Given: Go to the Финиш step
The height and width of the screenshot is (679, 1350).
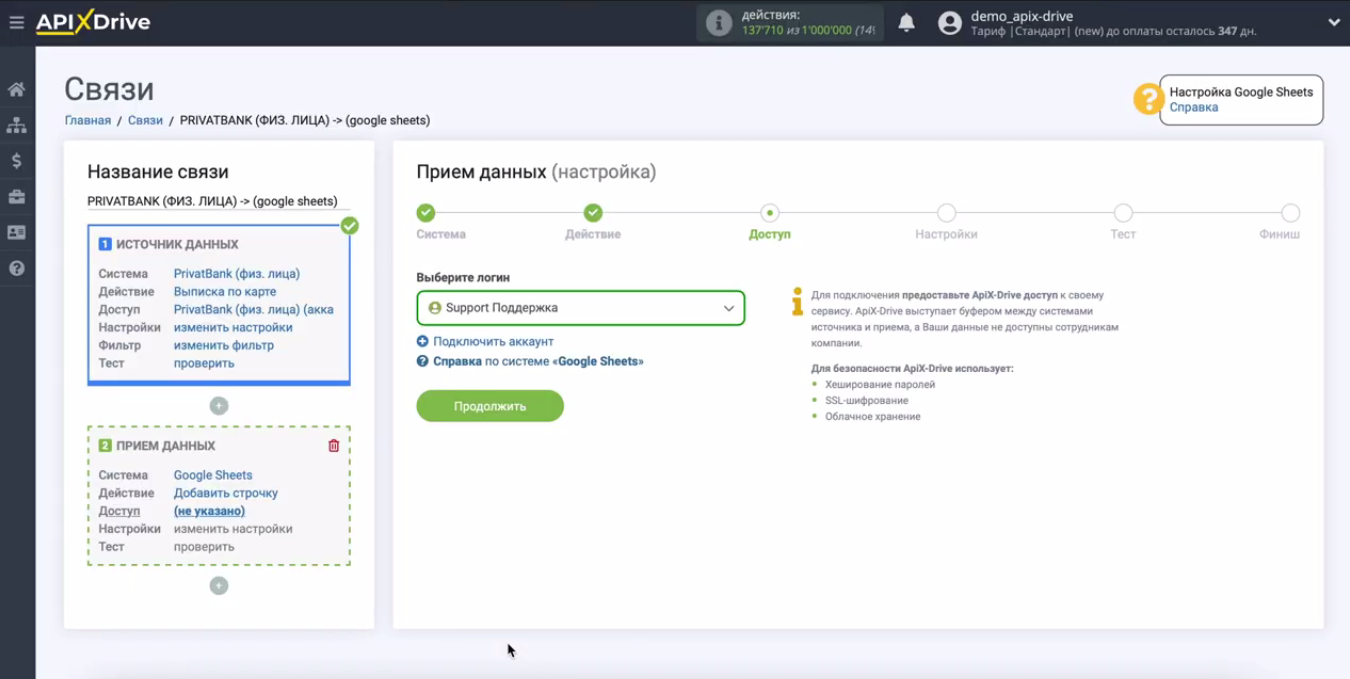Looking at the screenshot, I should [x=1290, y=213].
